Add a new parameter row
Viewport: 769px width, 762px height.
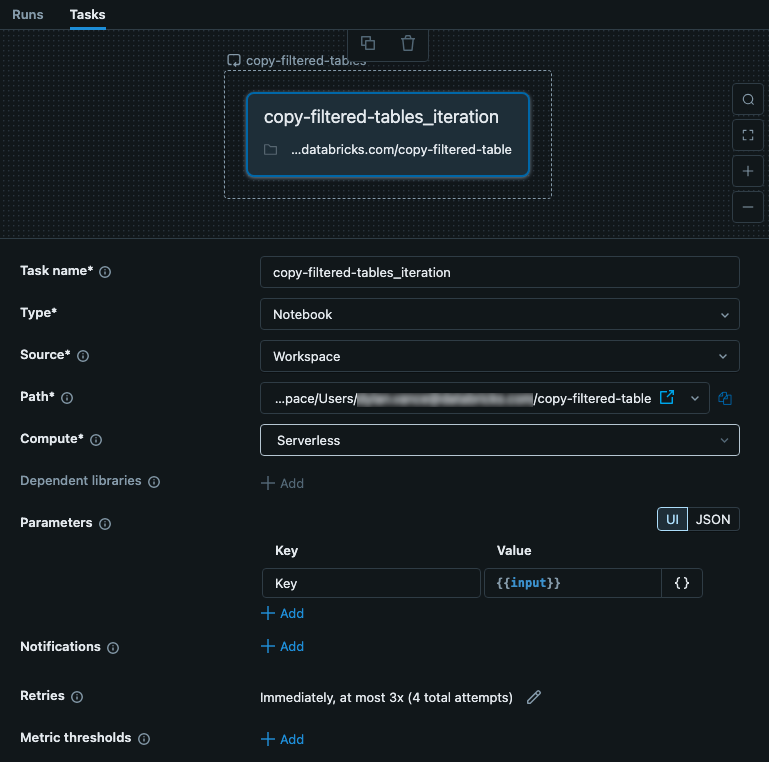tap(282, 613)
